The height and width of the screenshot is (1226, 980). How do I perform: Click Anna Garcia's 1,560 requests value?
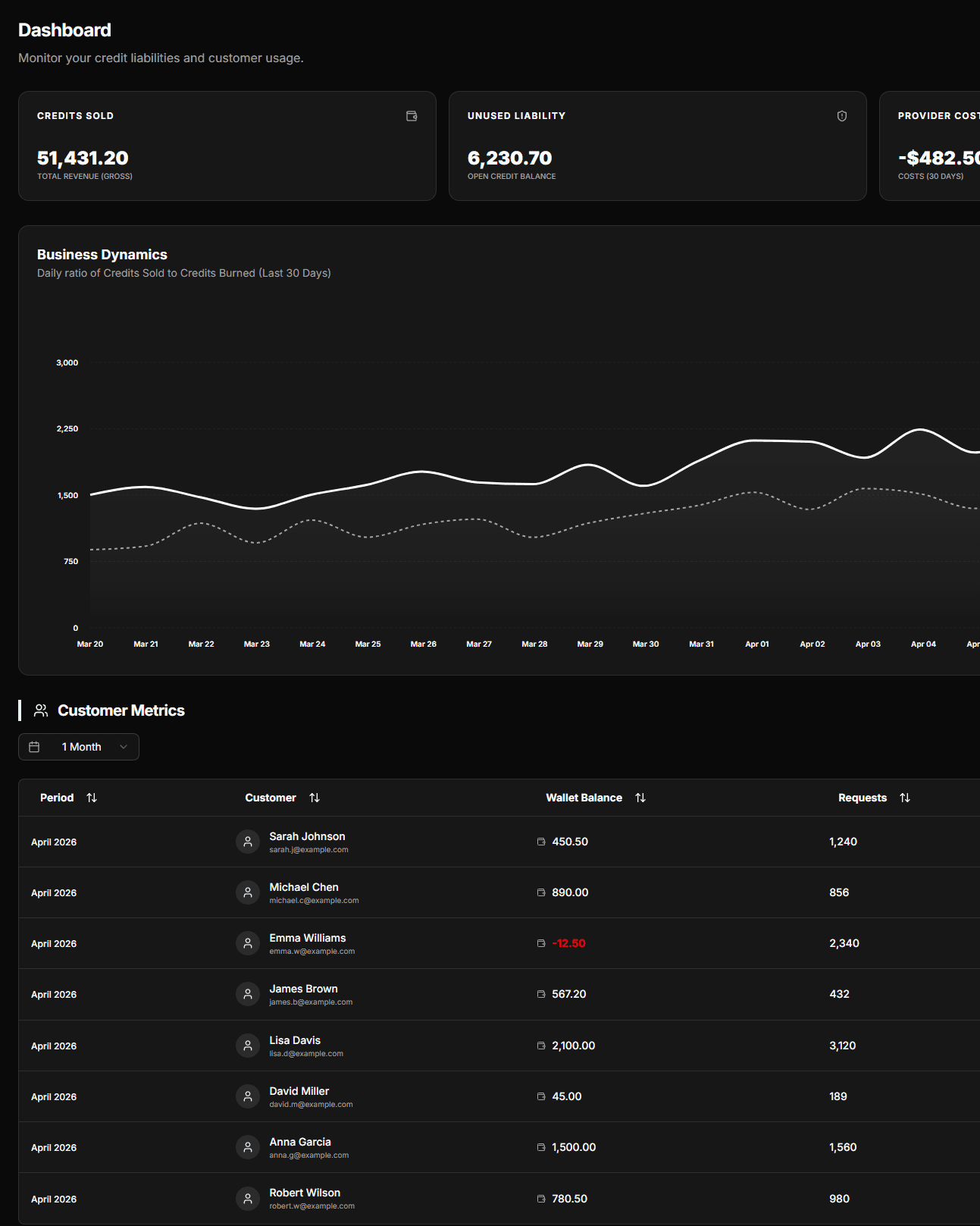click(x=843, y=1147)
